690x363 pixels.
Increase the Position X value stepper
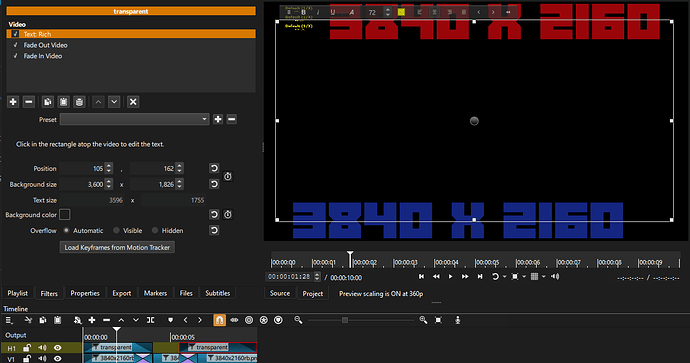tap(109, 166)
